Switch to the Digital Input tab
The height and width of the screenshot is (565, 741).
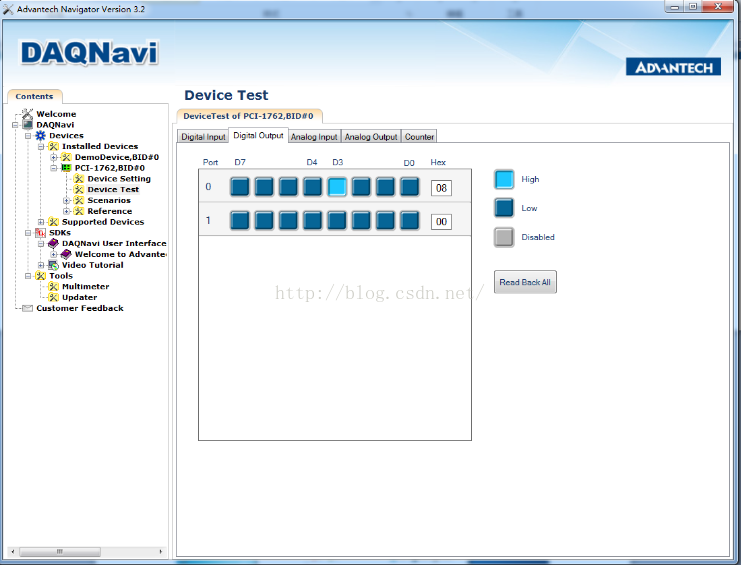(x=203, y=137)
